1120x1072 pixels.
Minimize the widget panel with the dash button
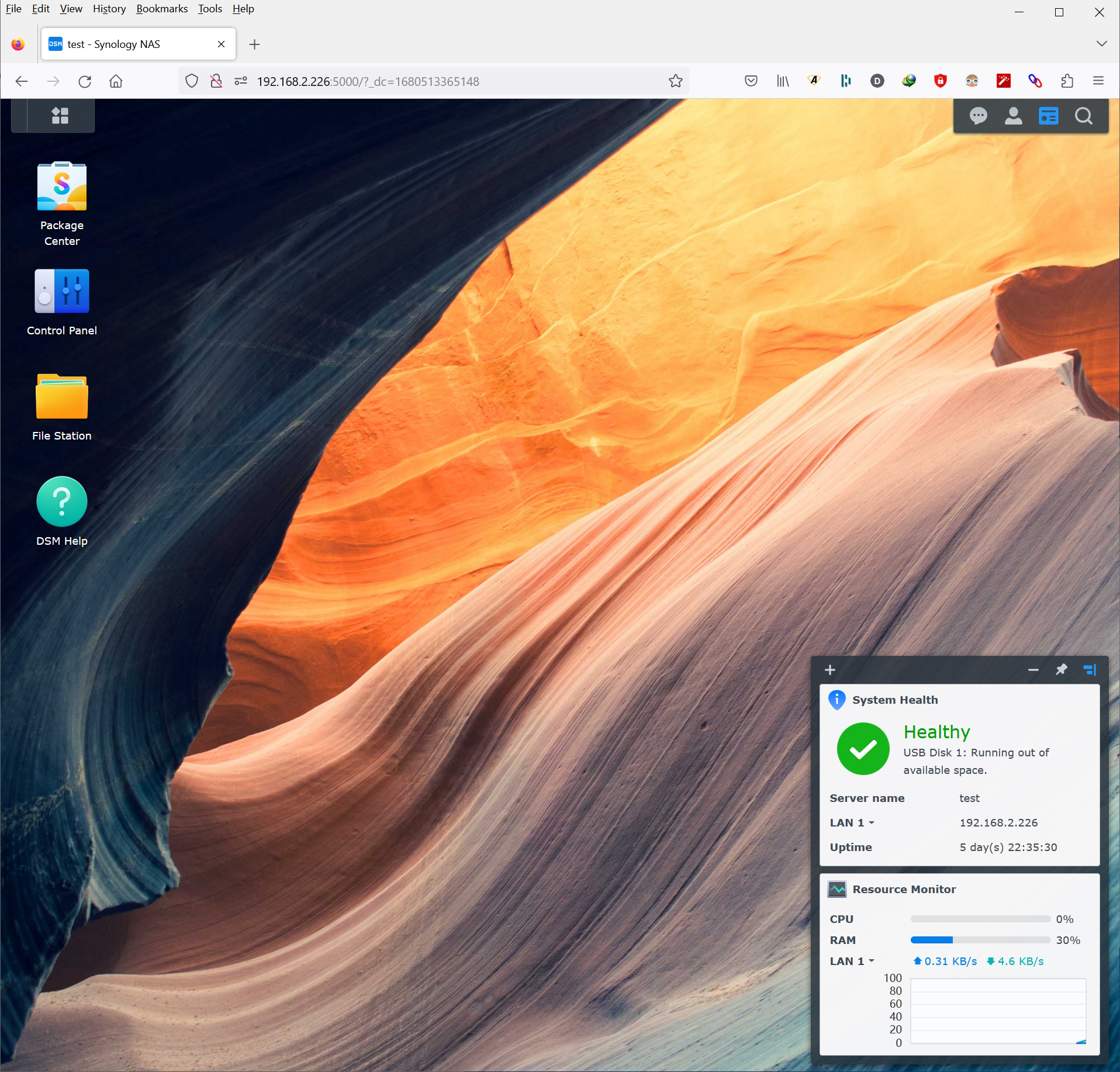[x=1033, y=670]
